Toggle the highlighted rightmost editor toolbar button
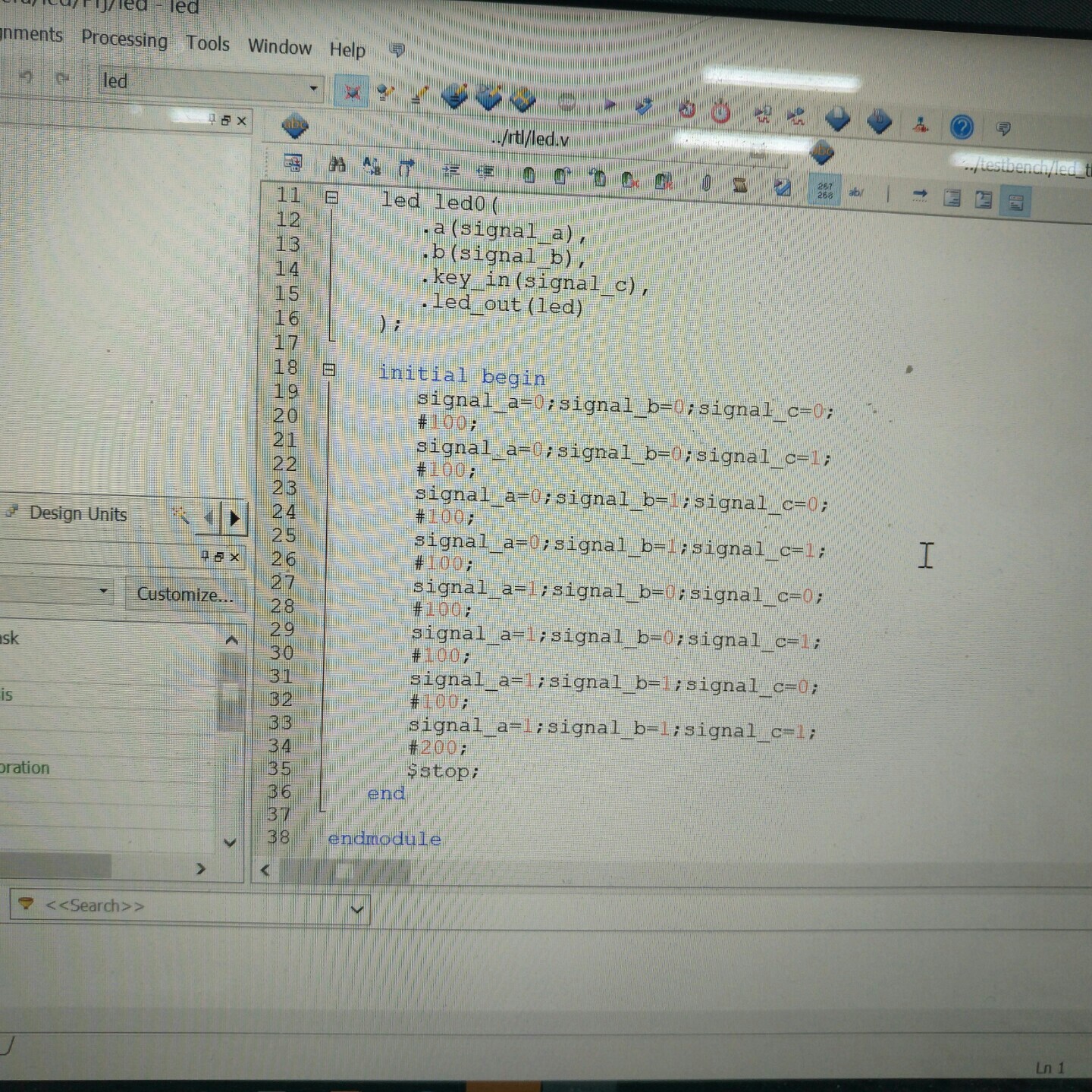Image resolution: width=1092 pixels, height=1092 pixels. click(1015, 202)
